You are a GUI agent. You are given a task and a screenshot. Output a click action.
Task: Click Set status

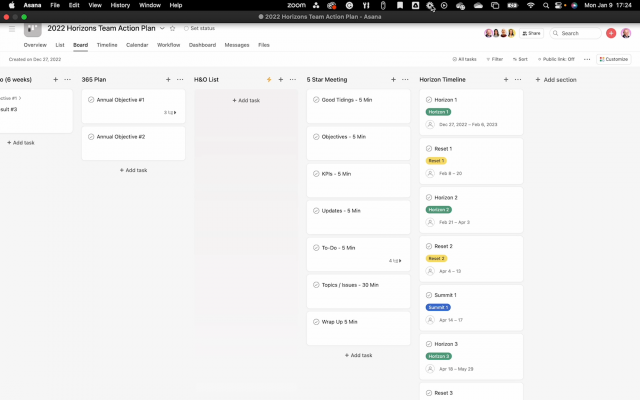pos(199,28)
